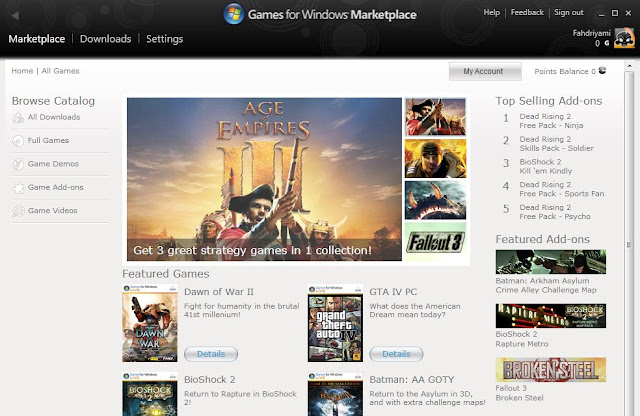Open the BioShock 2 box art
Screen dimensions: 640x416
click(x=150, y=394)
